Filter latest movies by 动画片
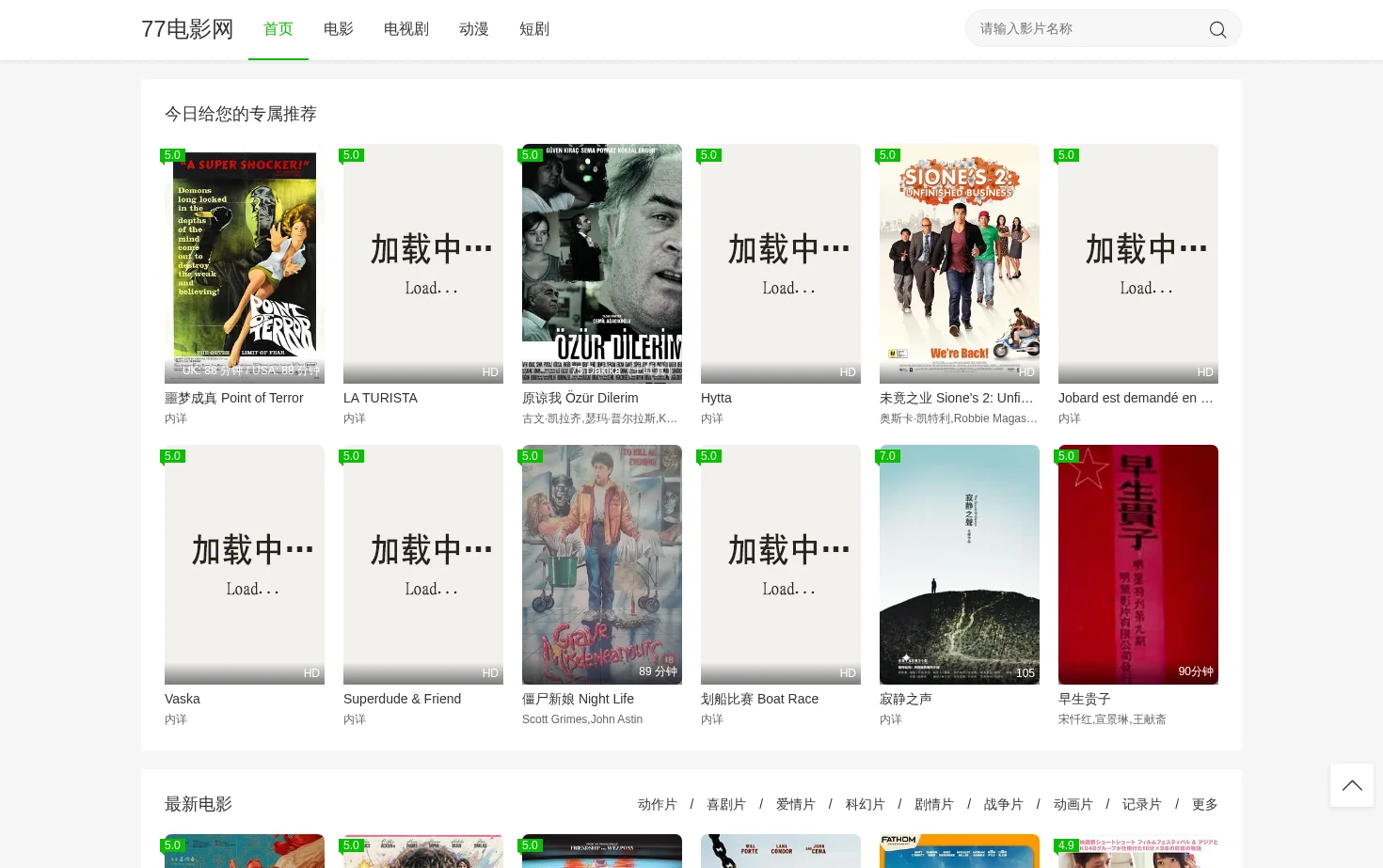 click(x=1073, y=804)
